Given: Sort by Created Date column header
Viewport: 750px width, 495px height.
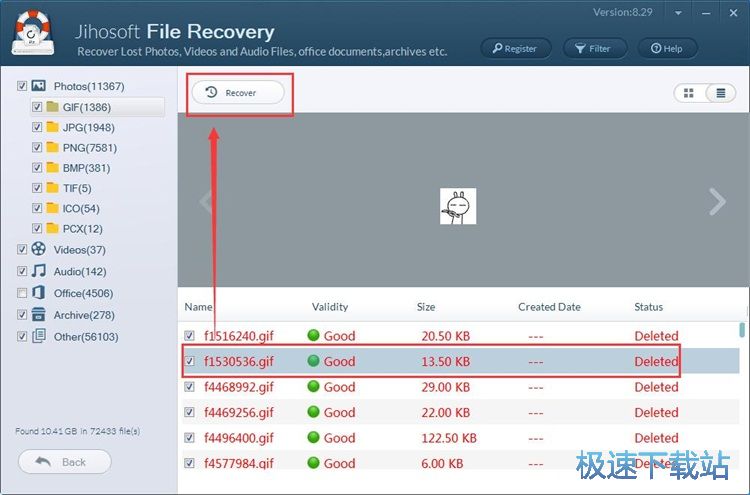Looking at the screenshot, I should [549, 307].
